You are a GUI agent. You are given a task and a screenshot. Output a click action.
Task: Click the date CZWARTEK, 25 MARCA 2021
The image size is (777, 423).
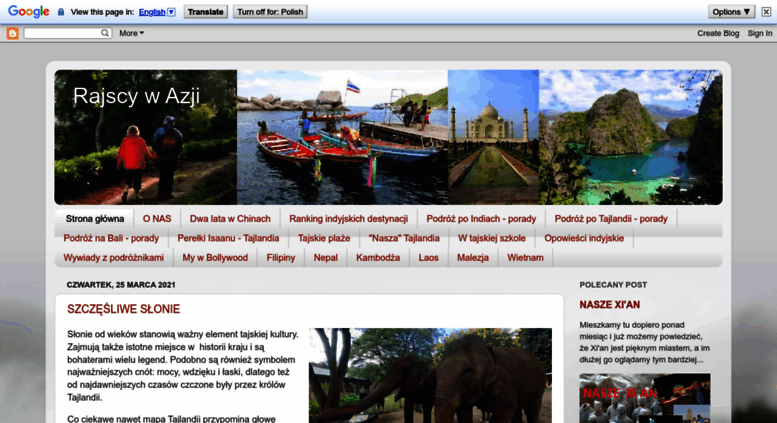(121, 285)
